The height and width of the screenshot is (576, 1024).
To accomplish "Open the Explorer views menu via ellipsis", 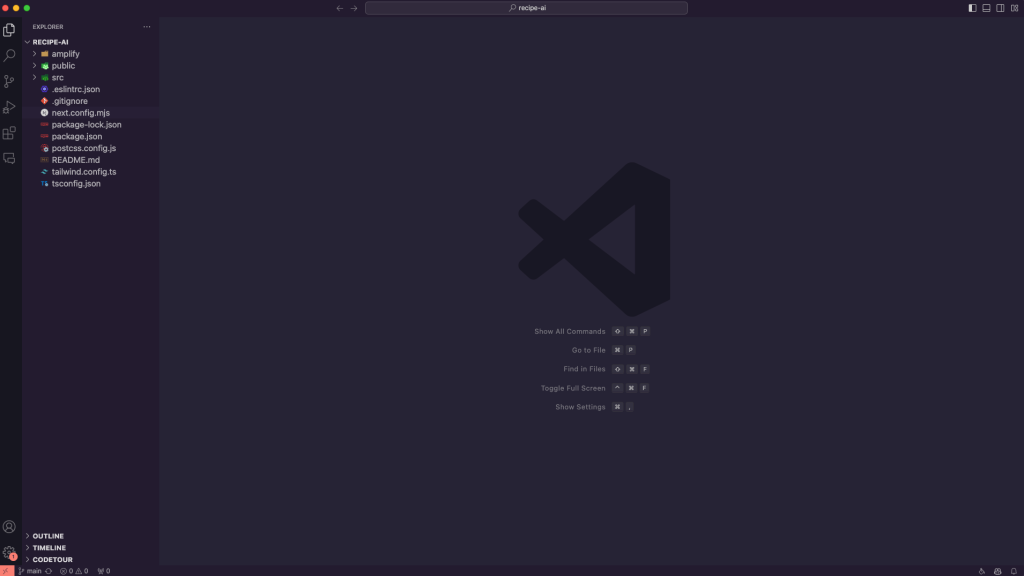I will click(146, 27).
